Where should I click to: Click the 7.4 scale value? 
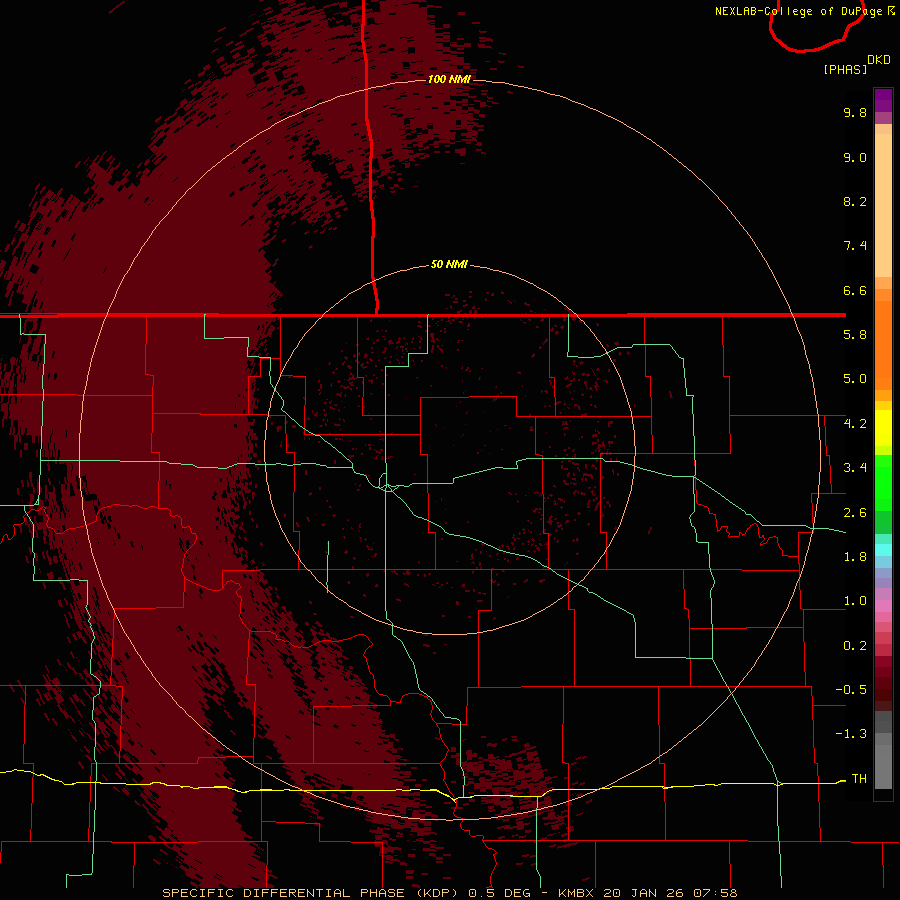coord(855,246)
